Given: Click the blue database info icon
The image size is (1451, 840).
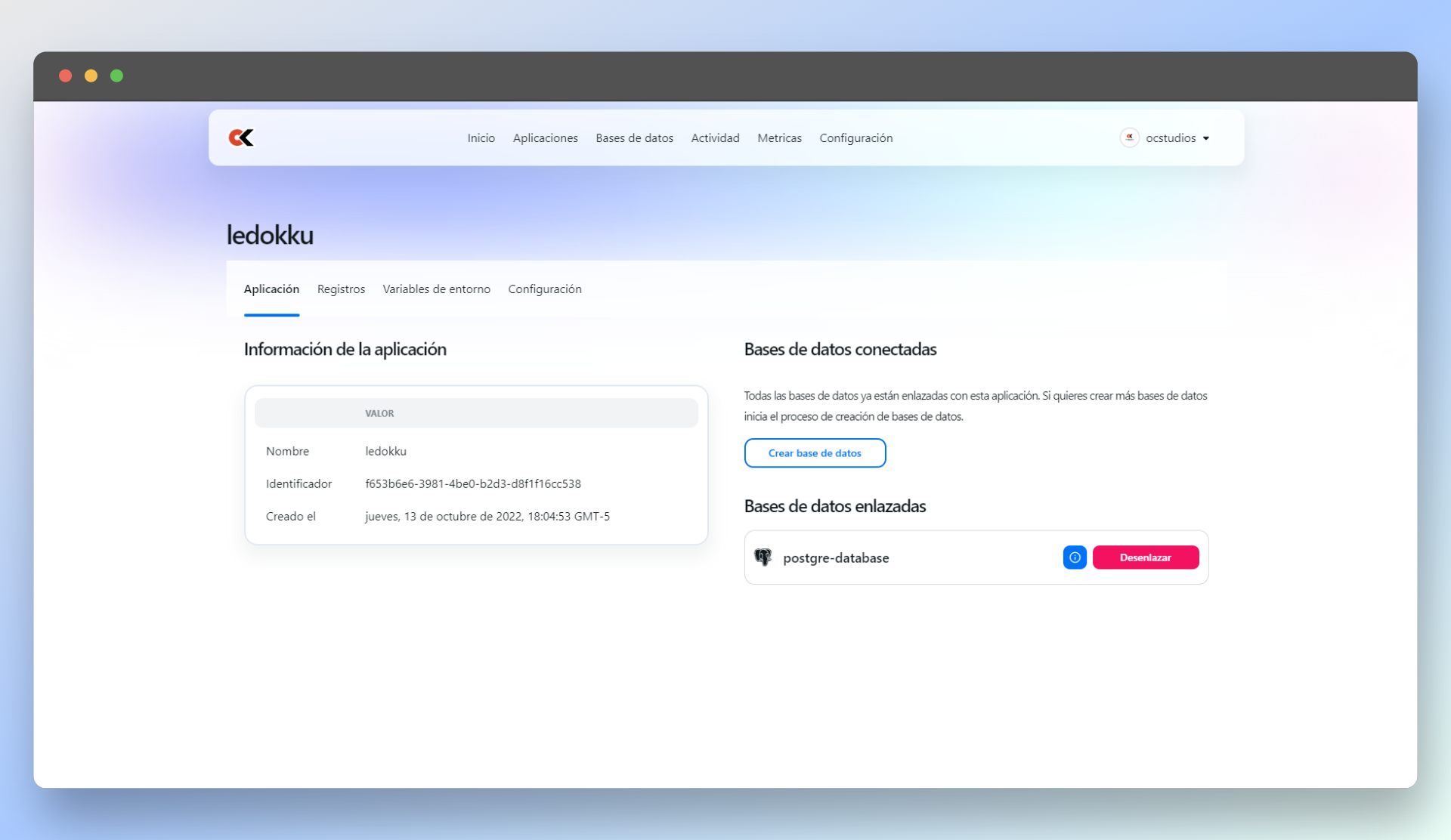Looking at the screenshot, I should 1074,557.
